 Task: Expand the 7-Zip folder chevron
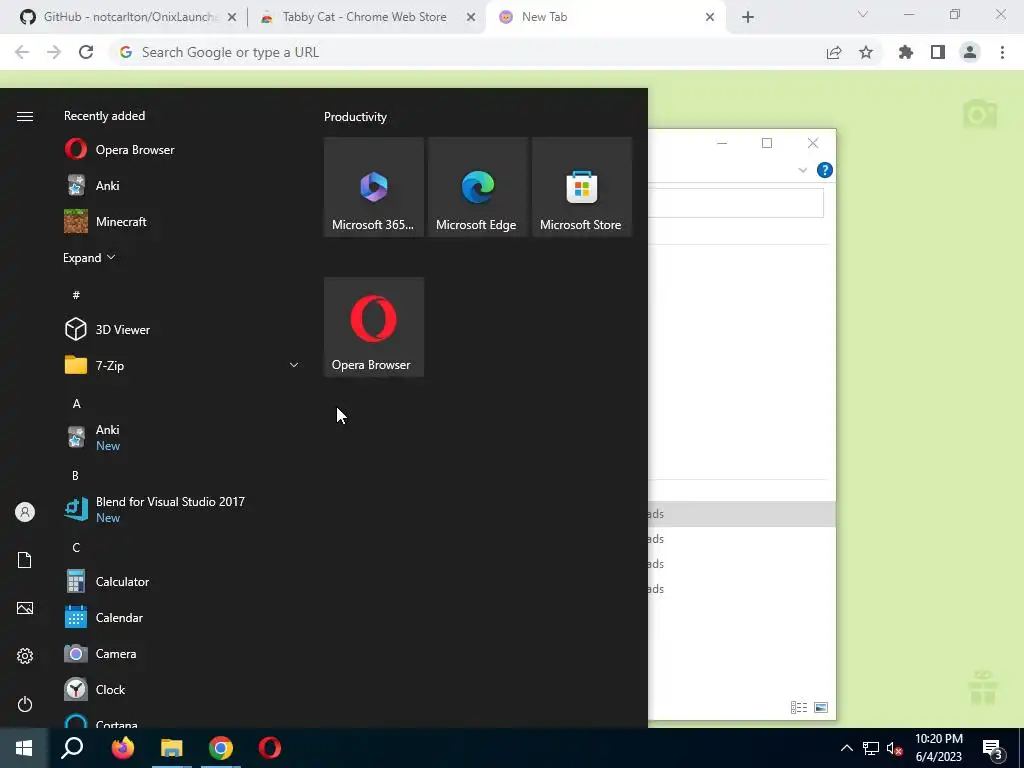click(x=294, y=365)
